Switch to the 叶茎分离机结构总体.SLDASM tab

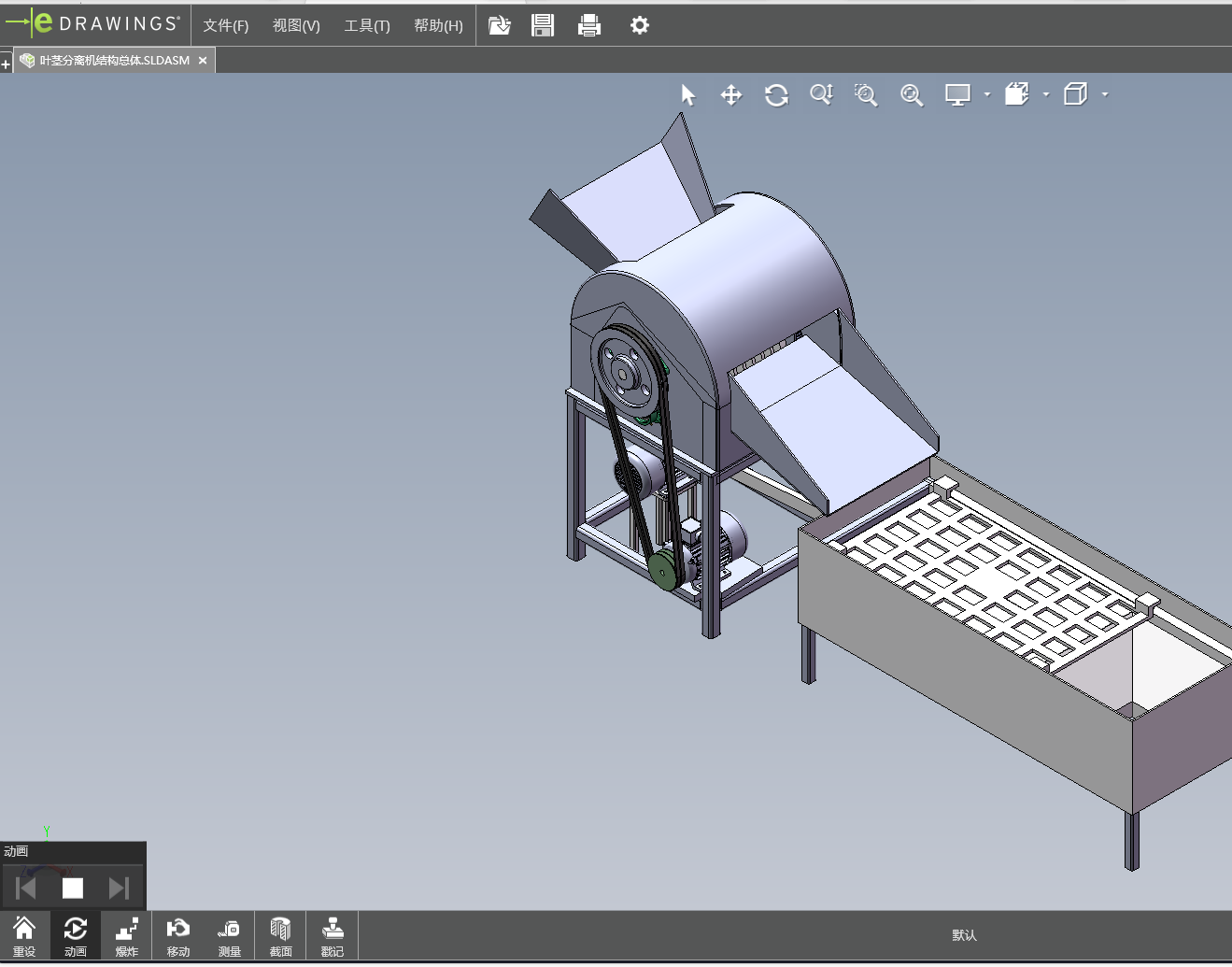point(114,60)
